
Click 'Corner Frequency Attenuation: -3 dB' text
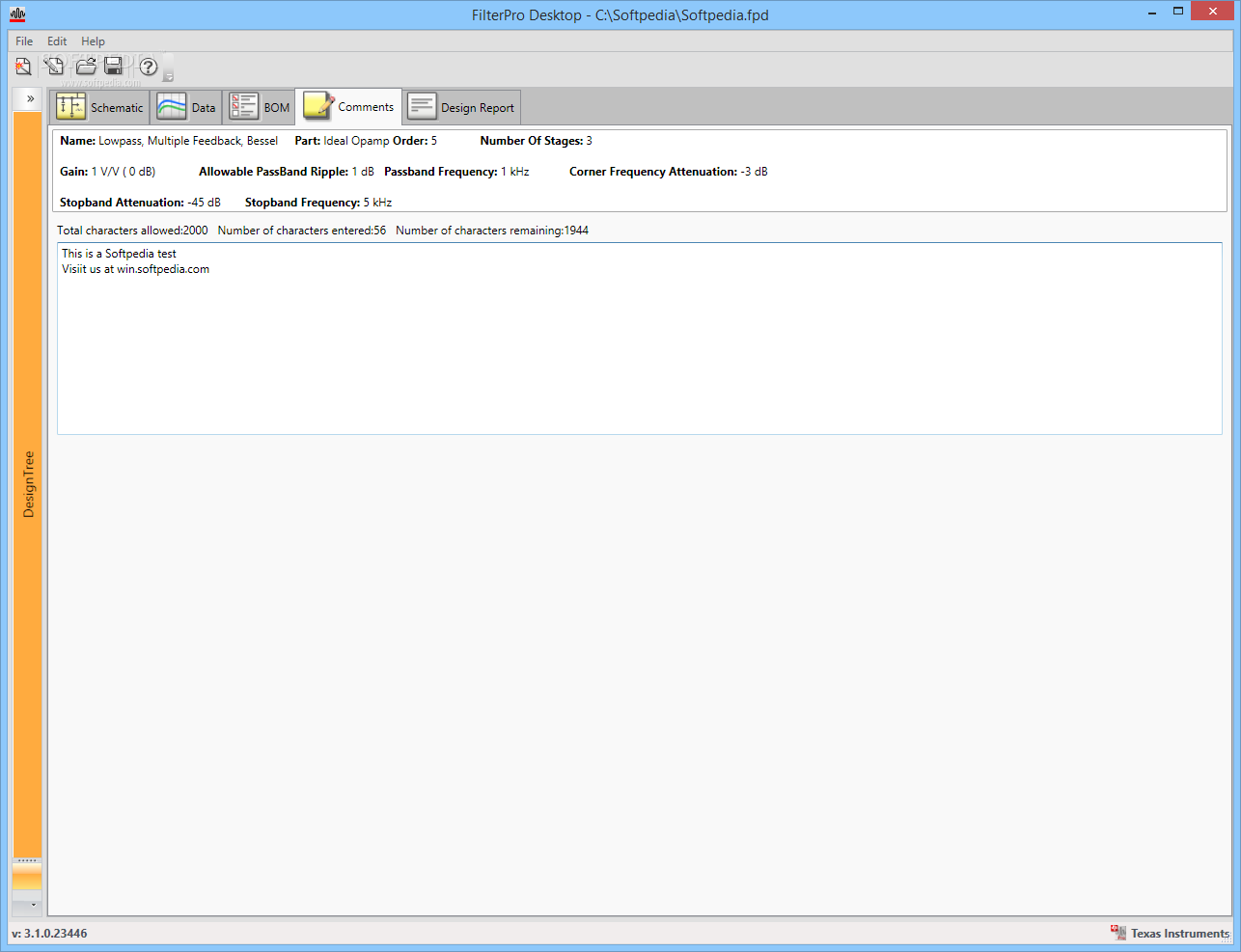pos(669,172)
